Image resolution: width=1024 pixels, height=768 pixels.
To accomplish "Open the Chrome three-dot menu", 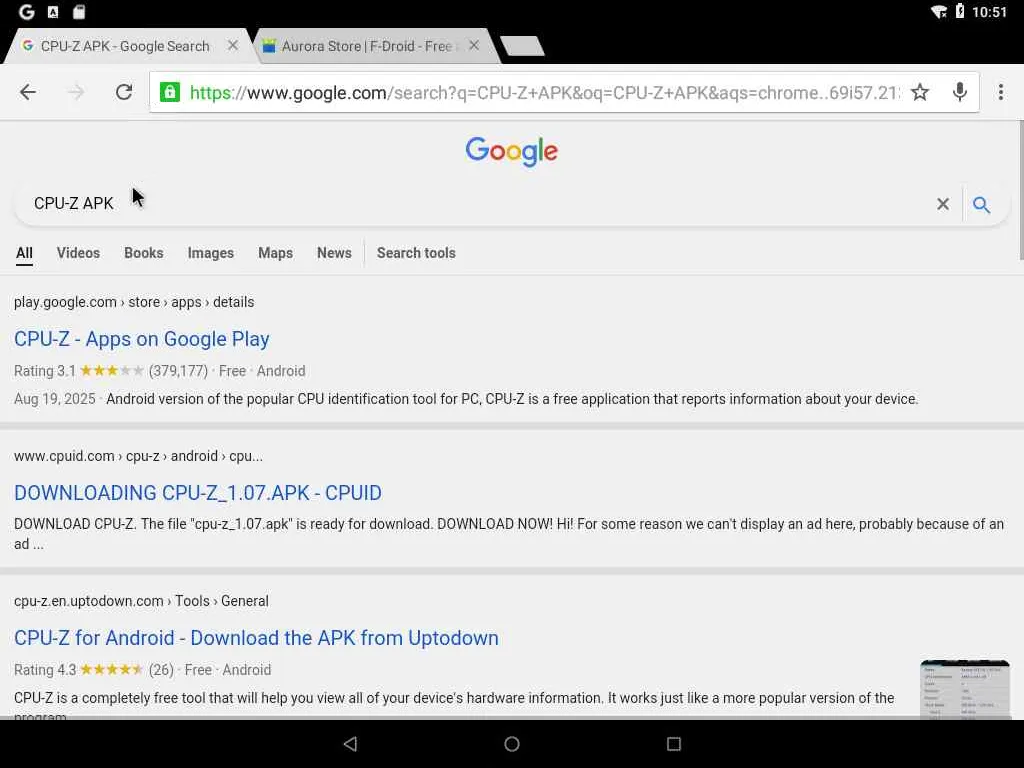I will (x=1000, y=92).
